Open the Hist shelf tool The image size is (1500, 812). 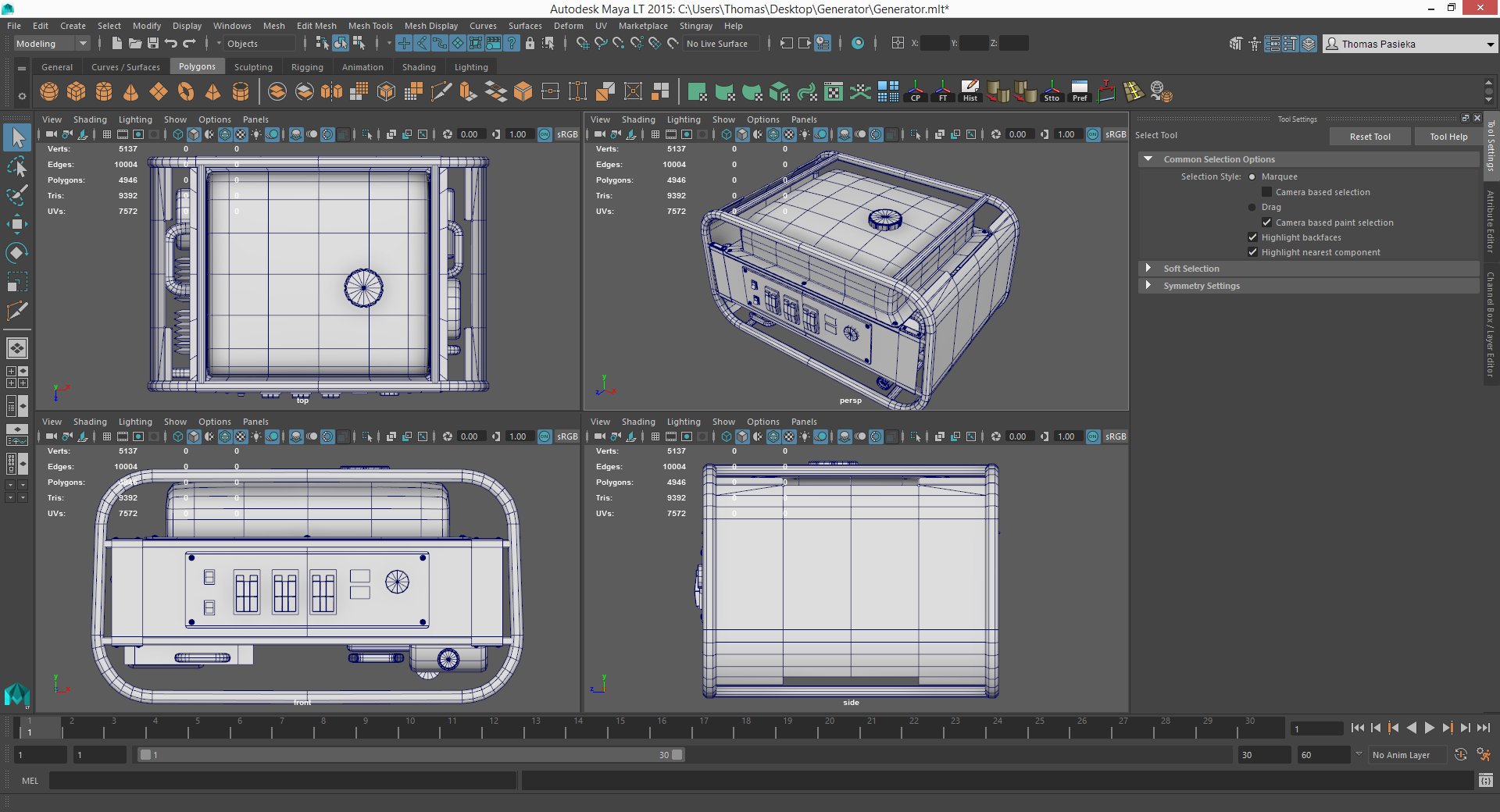[x=969, y=91]
